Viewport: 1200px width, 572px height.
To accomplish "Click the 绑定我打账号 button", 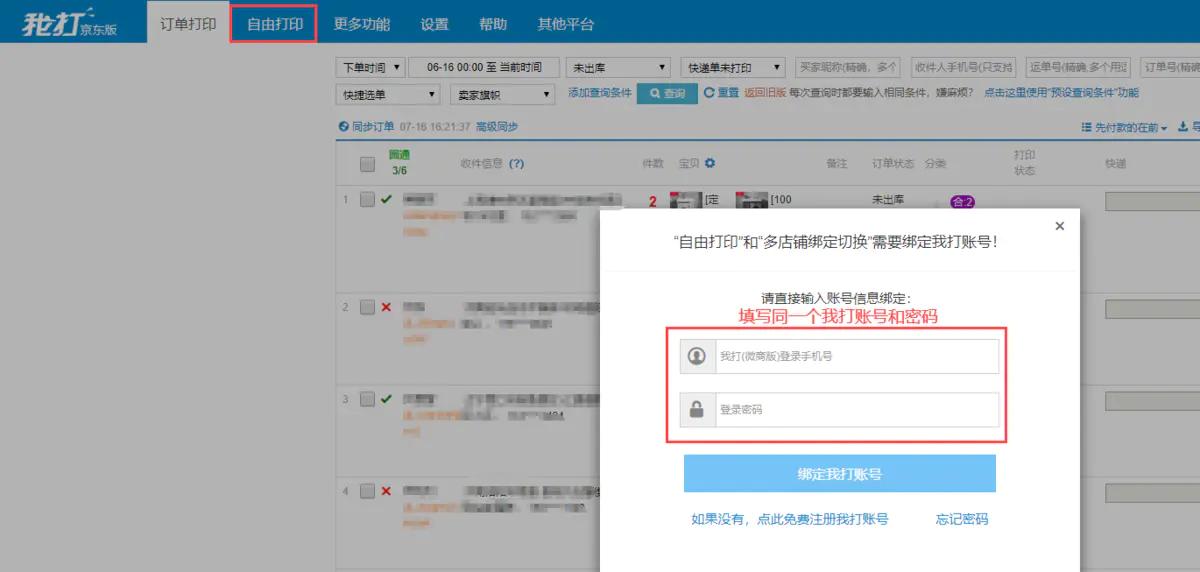I will pos(840,474).
